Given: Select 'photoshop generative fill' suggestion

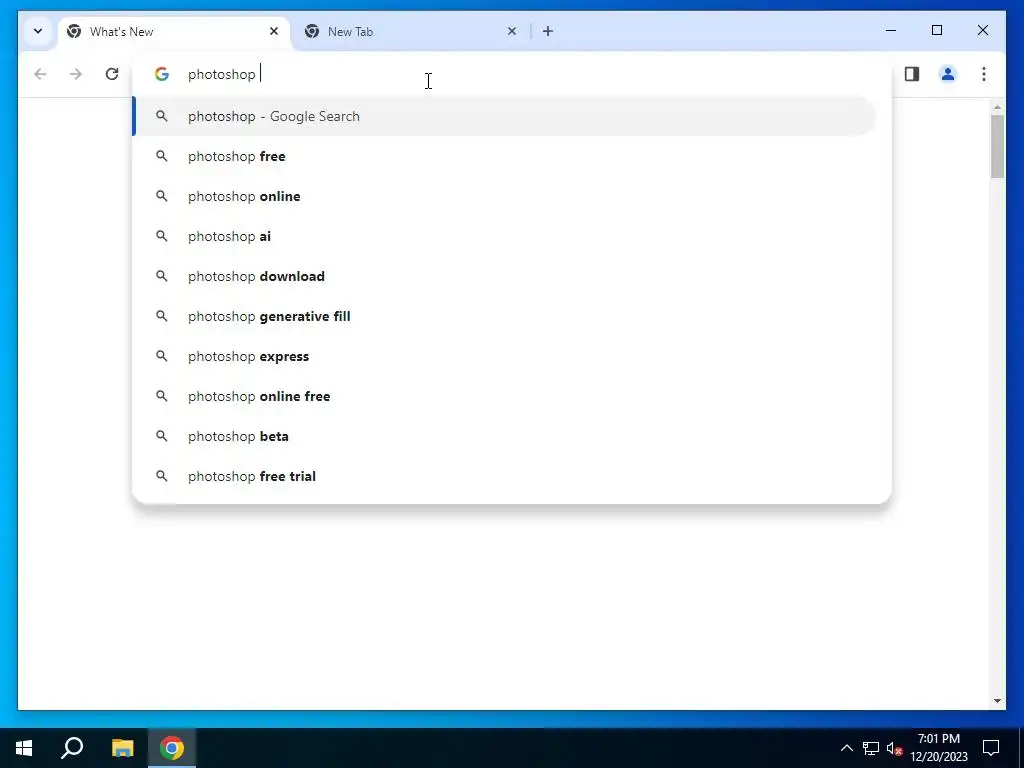Looking at the screenshot, I should [504, 316].
